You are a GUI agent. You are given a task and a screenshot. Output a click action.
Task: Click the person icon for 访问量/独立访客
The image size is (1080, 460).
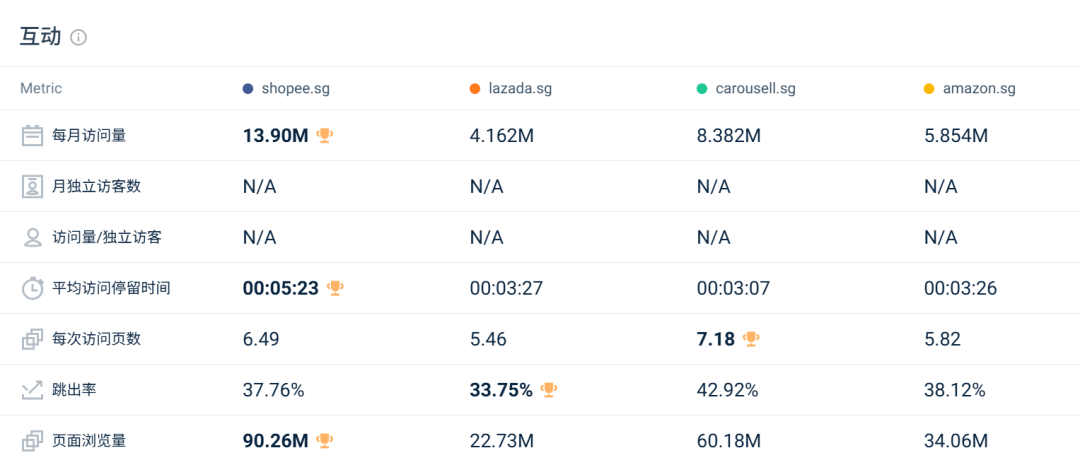pyautogui.click(x=32, y=238)
